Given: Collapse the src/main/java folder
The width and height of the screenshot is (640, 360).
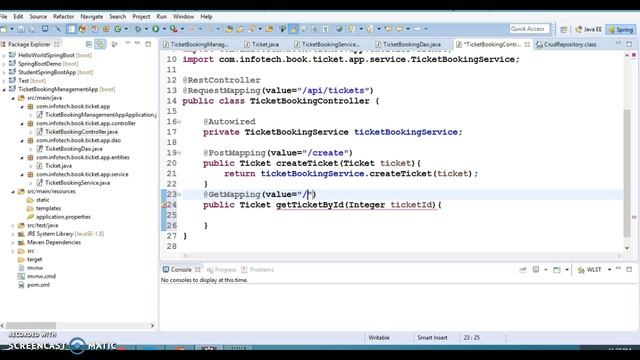Looking at the screenshot, I should [x=13, y=98].
